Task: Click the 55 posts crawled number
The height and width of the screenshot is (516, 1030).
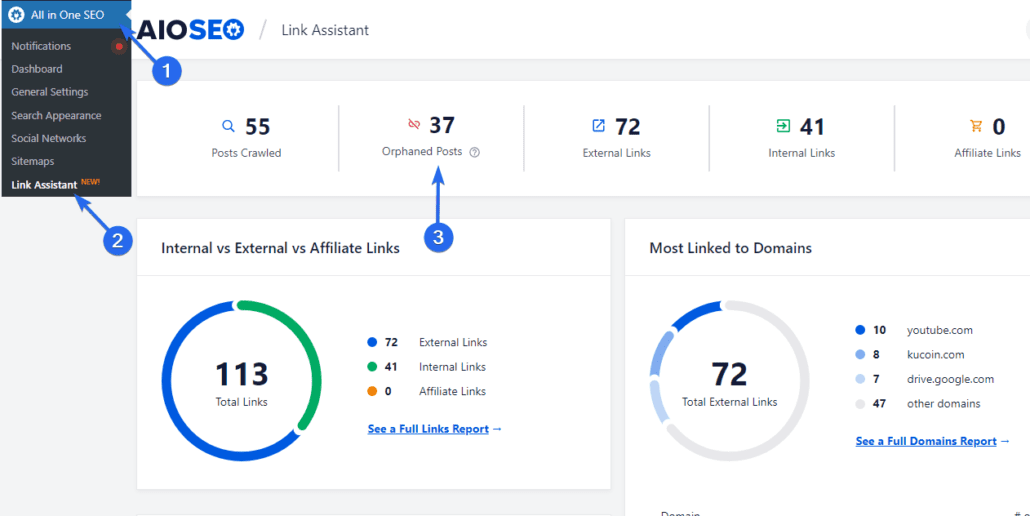Action: [258, 126]
